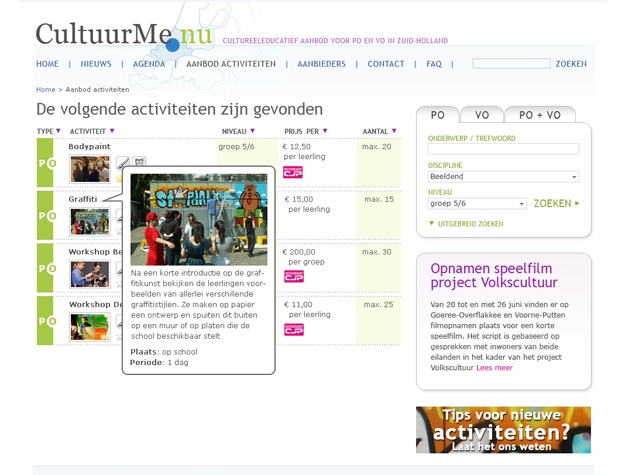Focus the ONDERWERP / TREFWOORD field

pyautogui.click(x=503, y=149)
